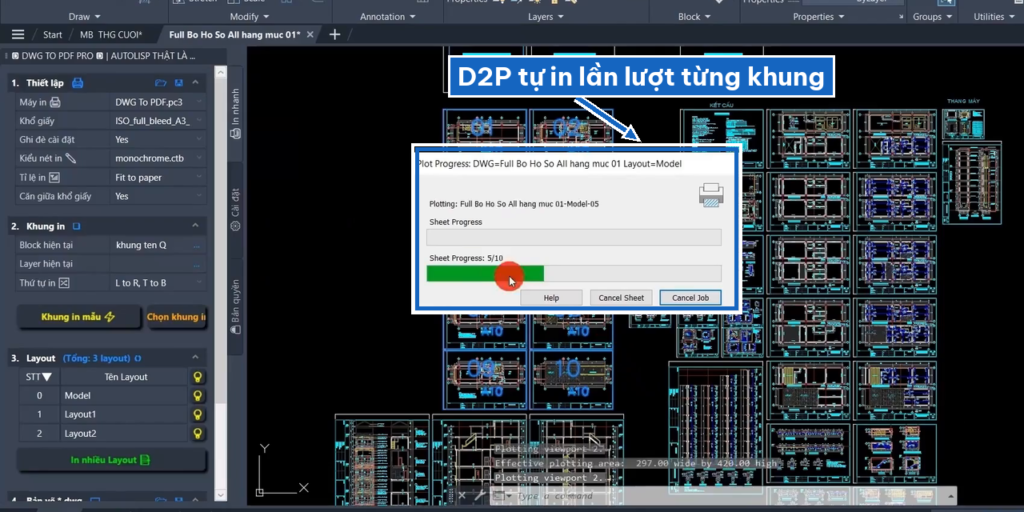This screenshot has height=512, width=1024.
Task: Switch to the Start tab
Action: [52, 35]
